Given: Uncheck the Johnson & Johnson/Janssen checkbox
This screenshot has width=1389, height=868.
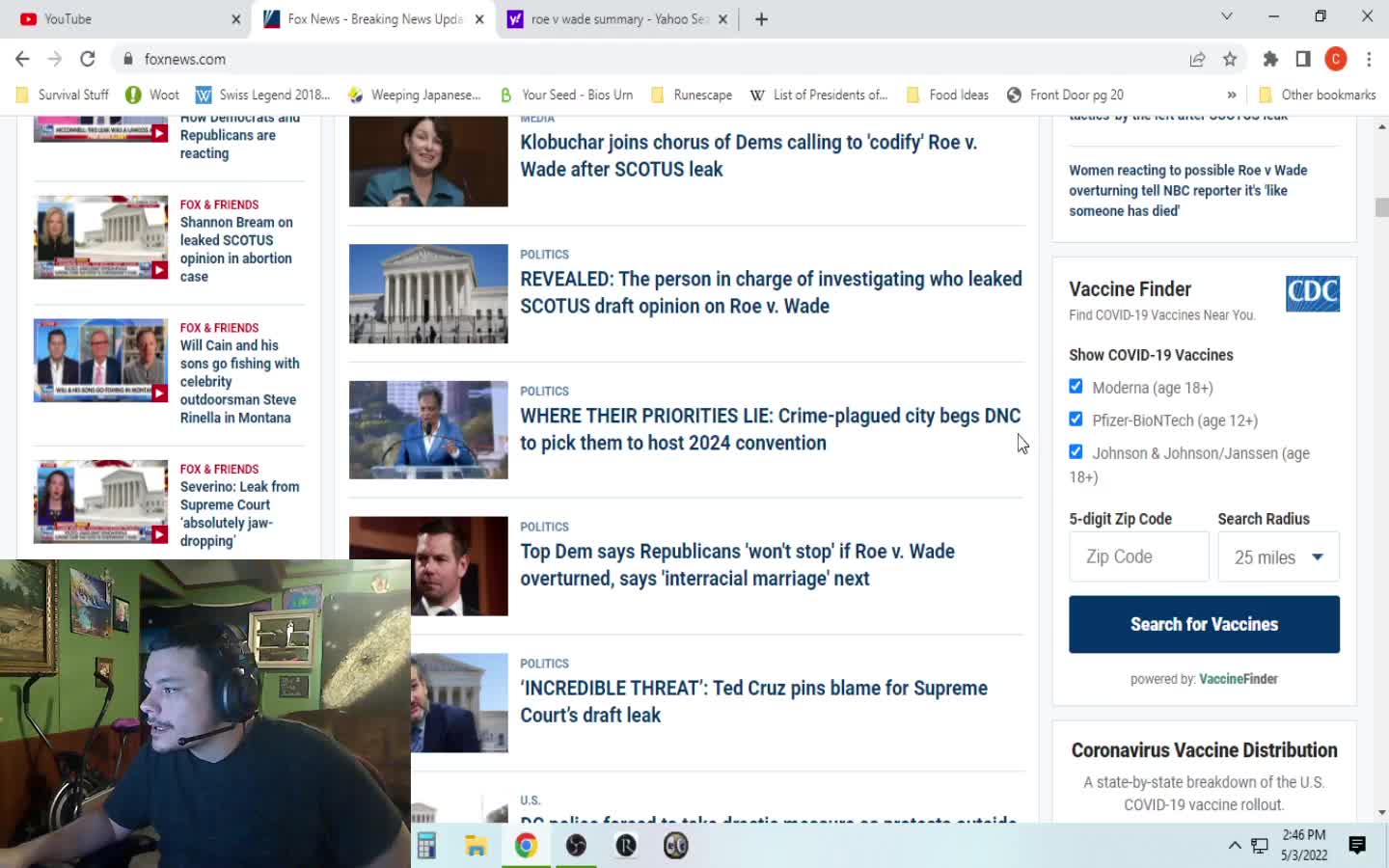Looking at the screenshot, I should pyautogui.click(x=1076, y=452).
